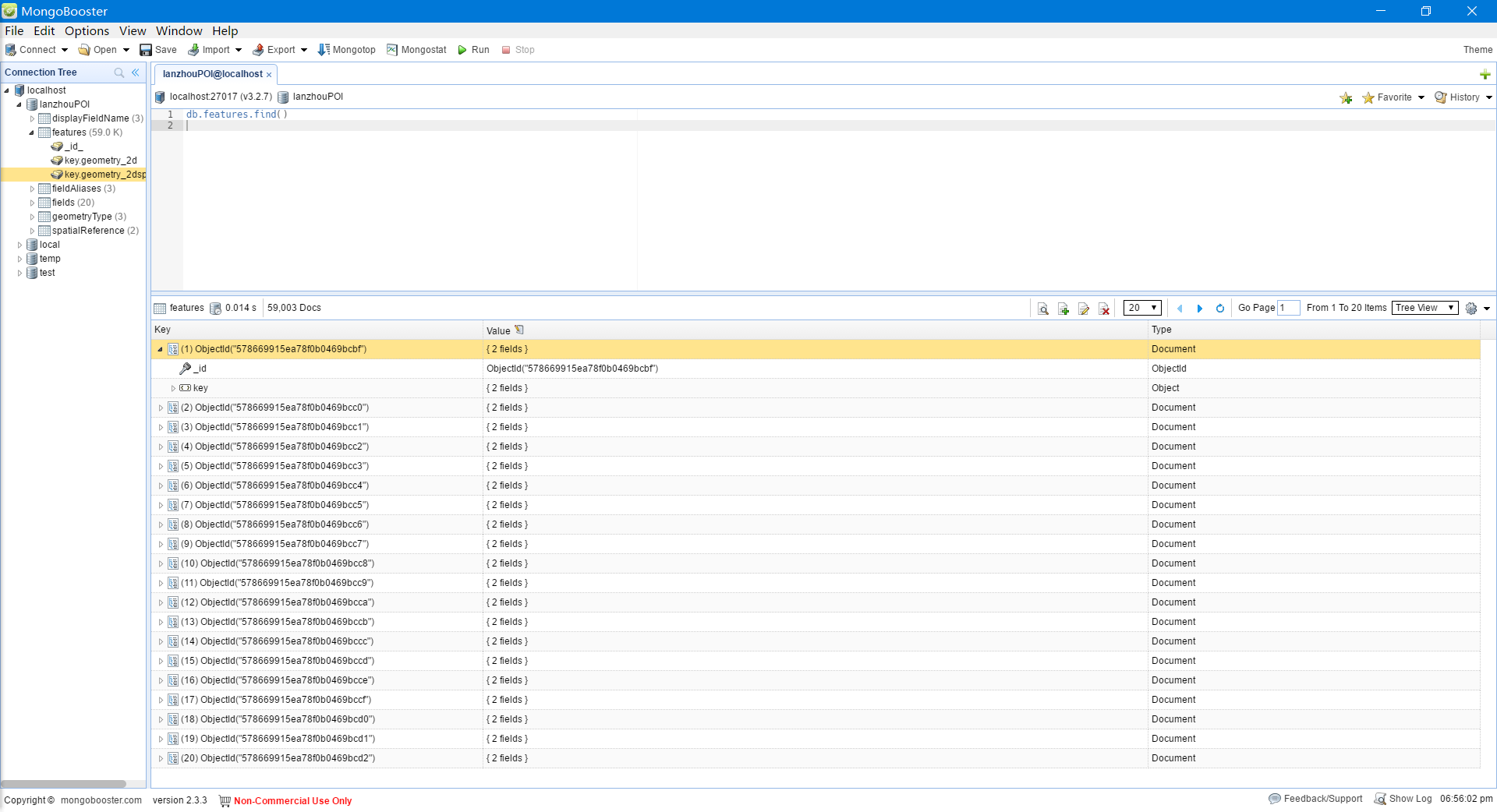Expand the key field row
The height and width of the screenshot is (812, 1497).
(173, 388)
